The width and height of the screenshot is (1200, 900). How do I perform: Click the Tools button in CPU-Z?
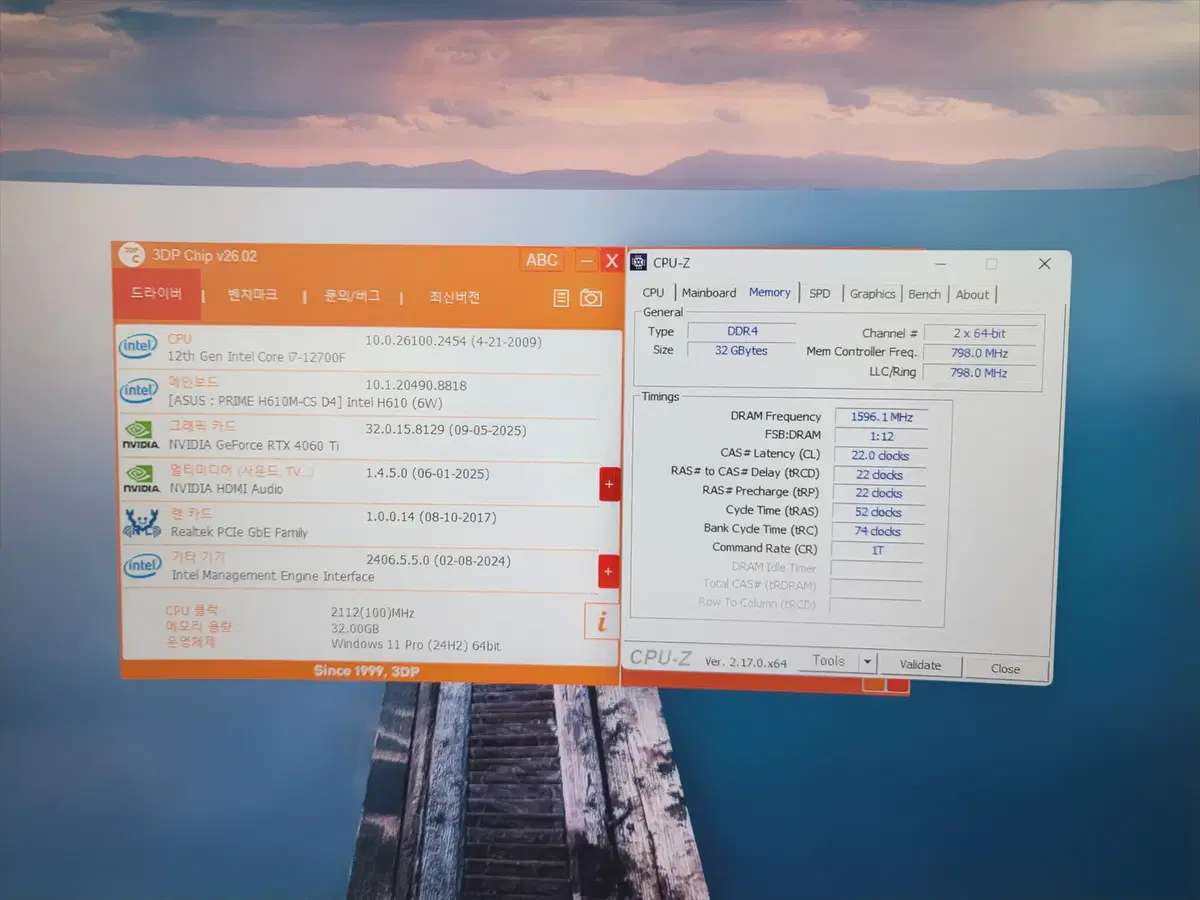click(829, 661)
